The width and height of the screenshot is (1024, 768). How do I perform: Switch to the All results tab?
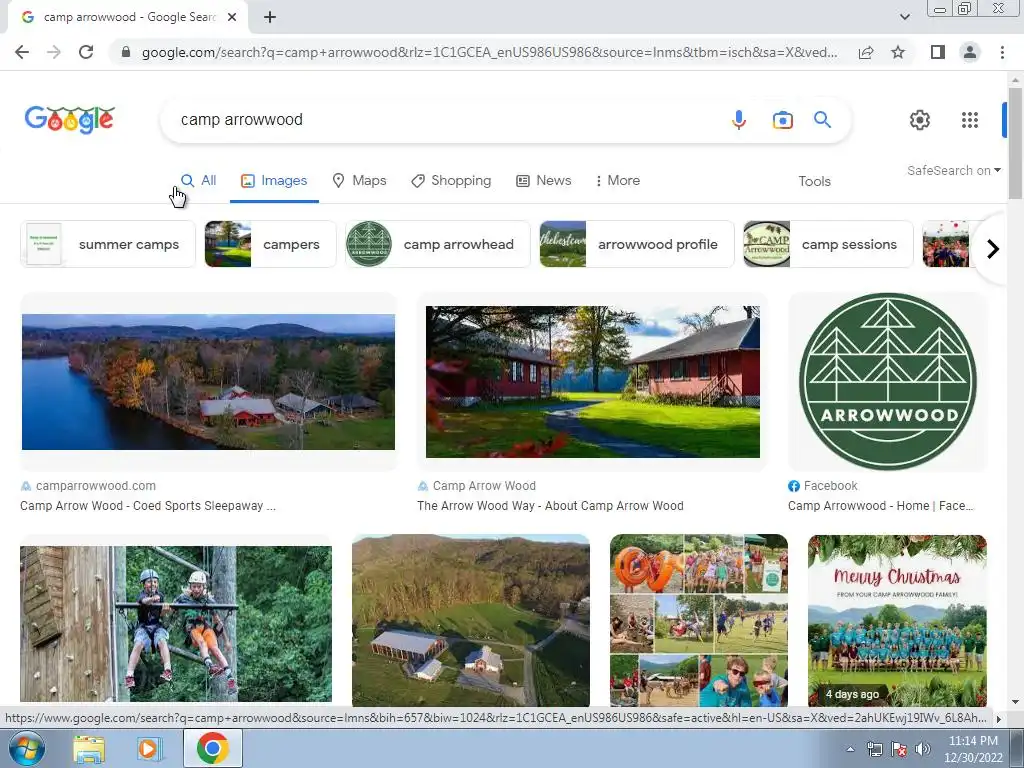tap(199, 181)
